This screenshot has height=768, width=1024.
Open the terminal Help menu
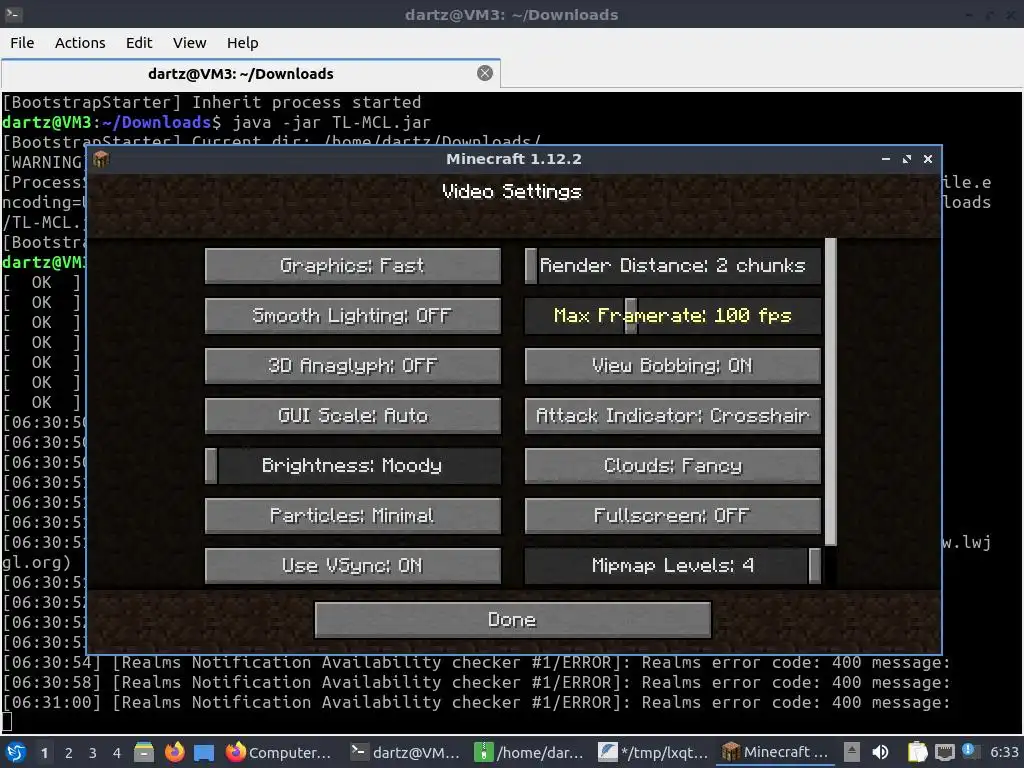[x=242, y=43]
